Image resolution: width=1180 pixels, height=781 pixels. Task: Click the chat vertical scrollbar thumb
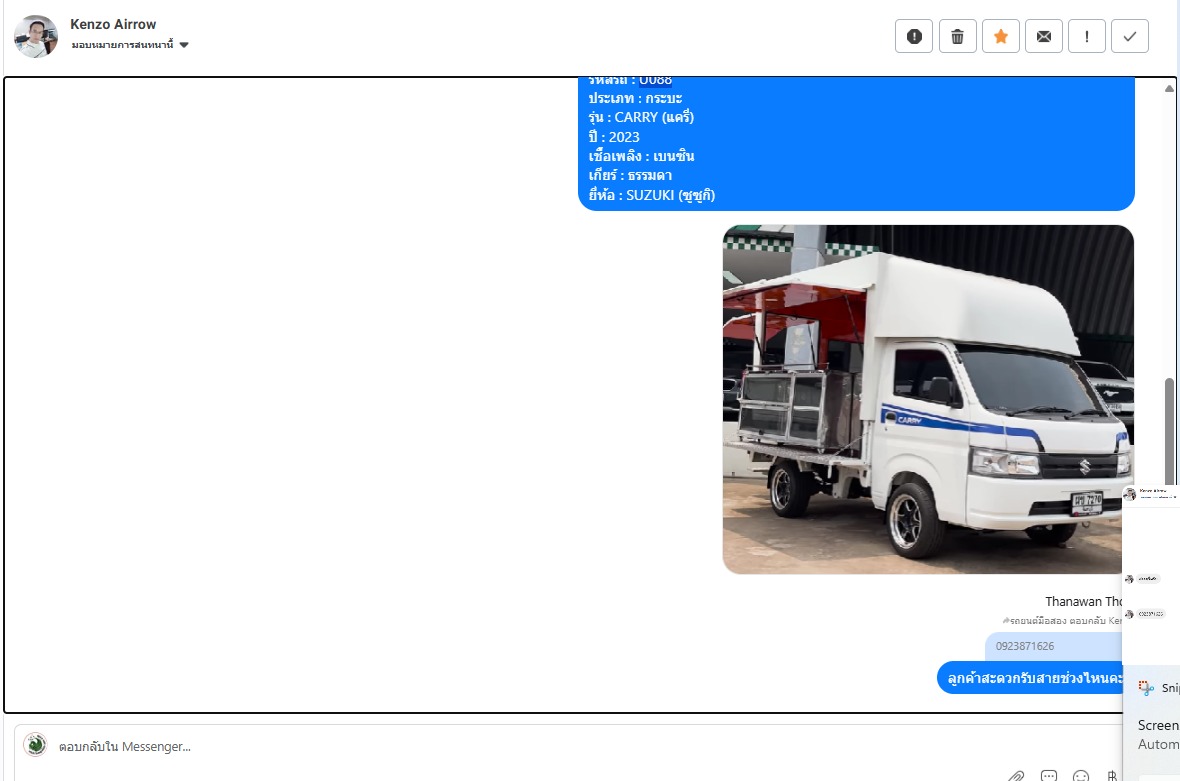click(1169, 430)
